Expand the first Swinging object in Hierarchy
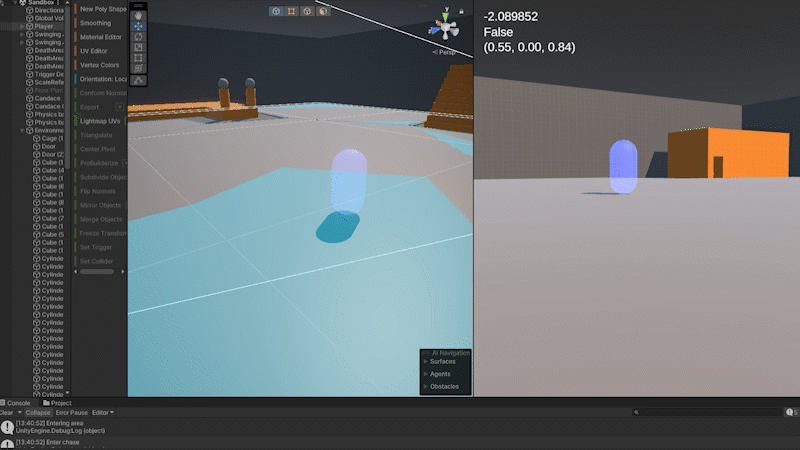800x450 pixels. click(22, 34)
